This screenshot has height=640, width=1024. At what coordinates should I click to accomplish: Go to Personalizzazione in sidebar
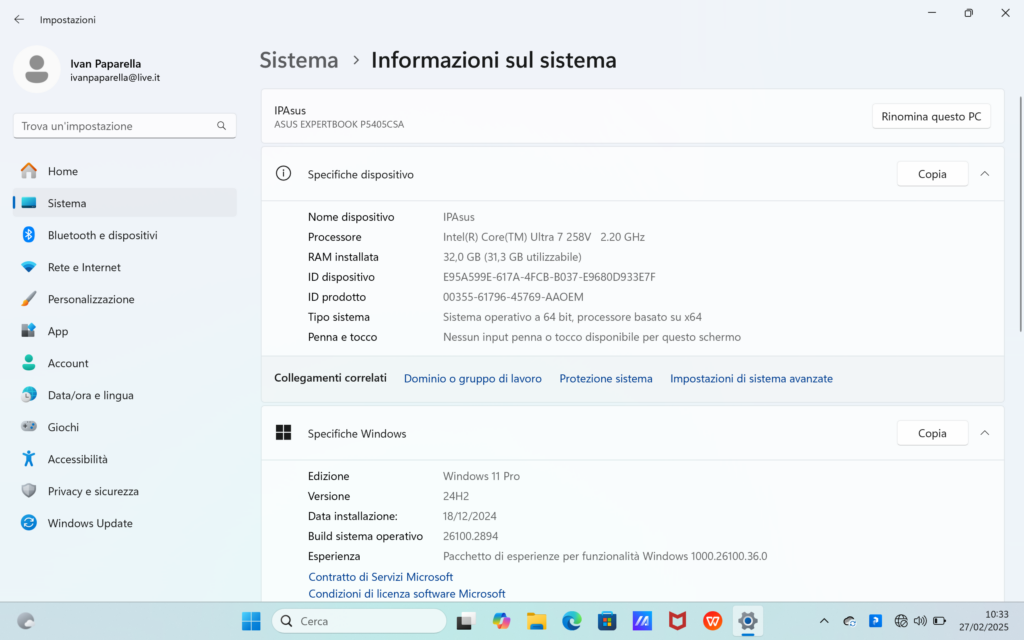click(x=90, y=299)
